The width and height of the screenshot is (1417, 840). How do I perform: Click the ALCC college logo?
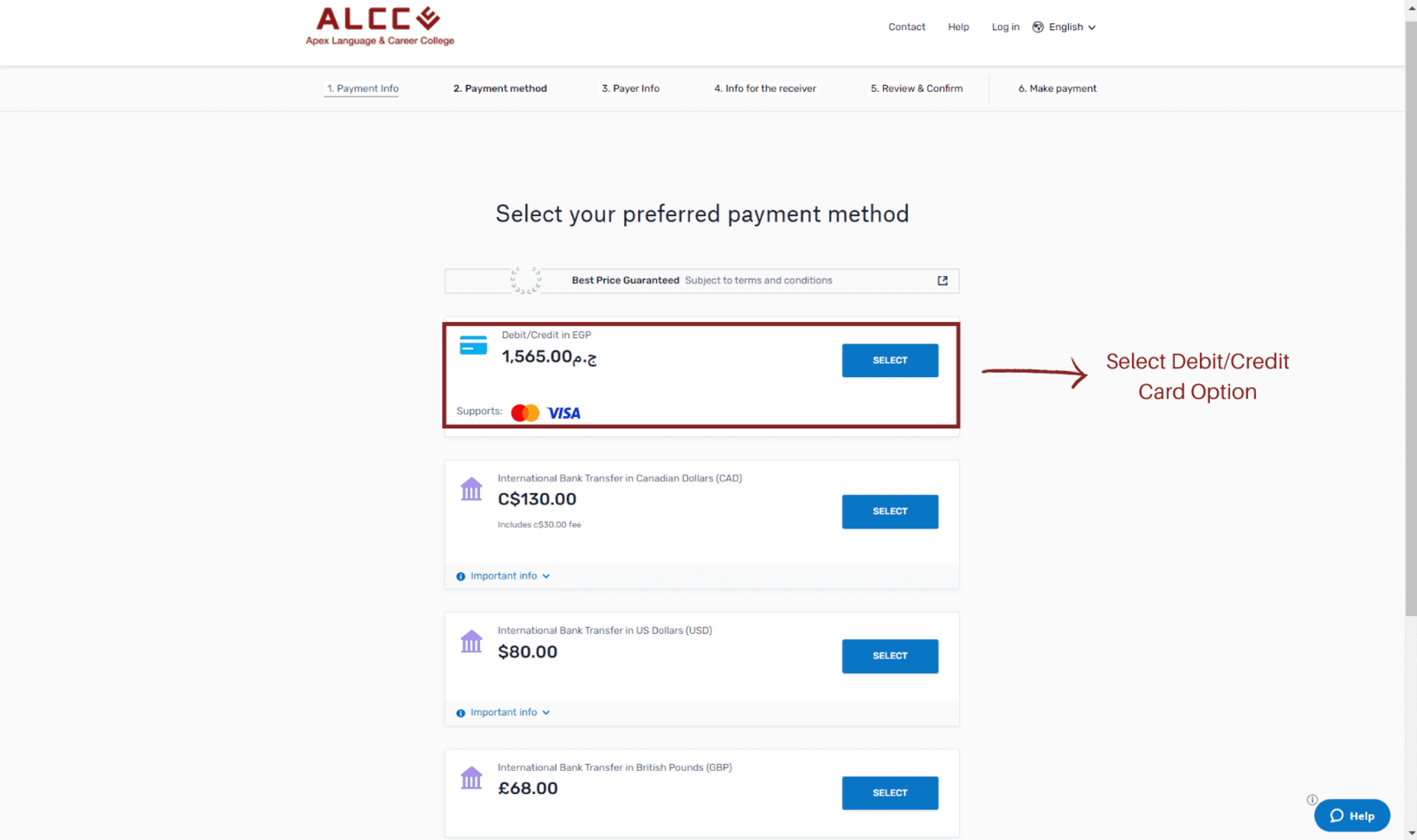click(380, 26)
